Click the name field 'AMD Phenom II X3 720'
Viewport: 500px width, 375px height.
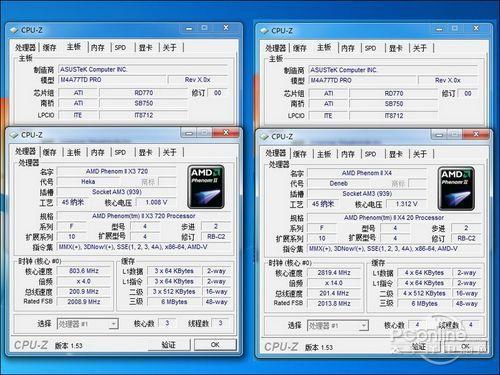coord(117,171)
